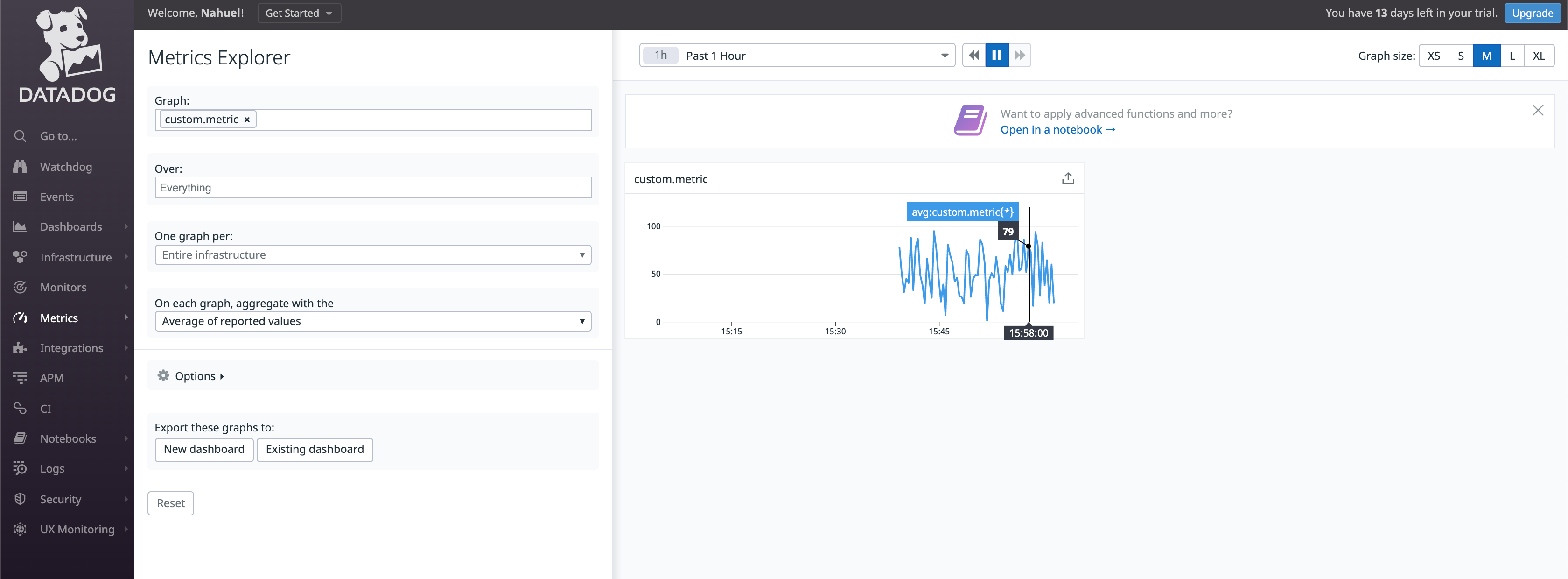1568x579 pixels.
Task: Open the Past 1 Hour time dropdown
Action: [x=797, y=56]
